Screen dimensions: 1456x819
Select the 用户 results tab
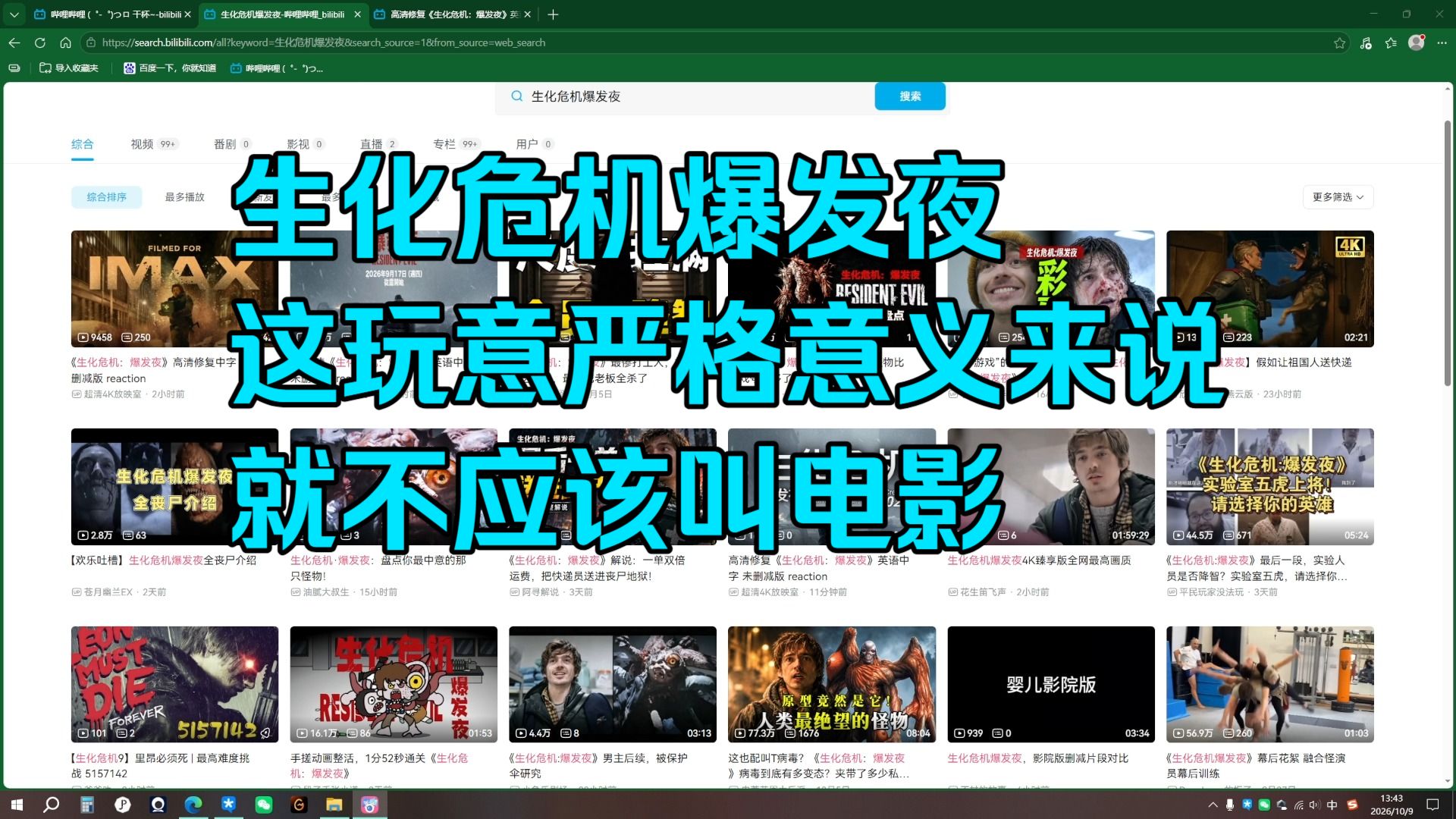[x=535, y=144]
